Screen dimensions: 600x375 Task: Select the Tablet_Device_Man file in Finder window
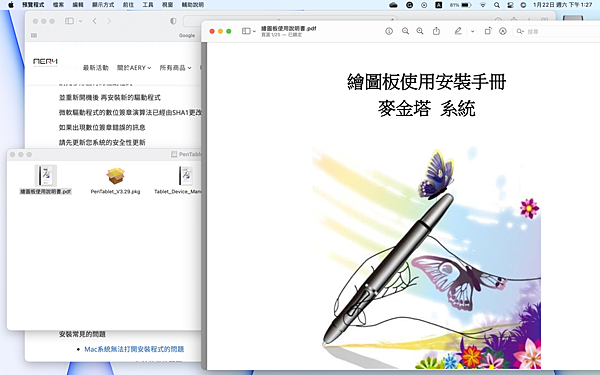pos(178,181)
